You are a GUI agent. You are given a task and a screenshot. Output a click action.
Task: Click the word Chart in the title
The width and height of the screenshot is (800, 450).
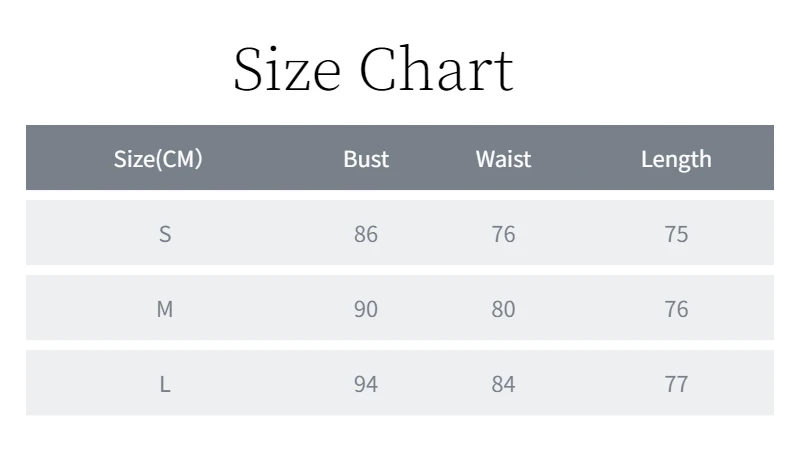pyautogui.click(x=437, y=69)
